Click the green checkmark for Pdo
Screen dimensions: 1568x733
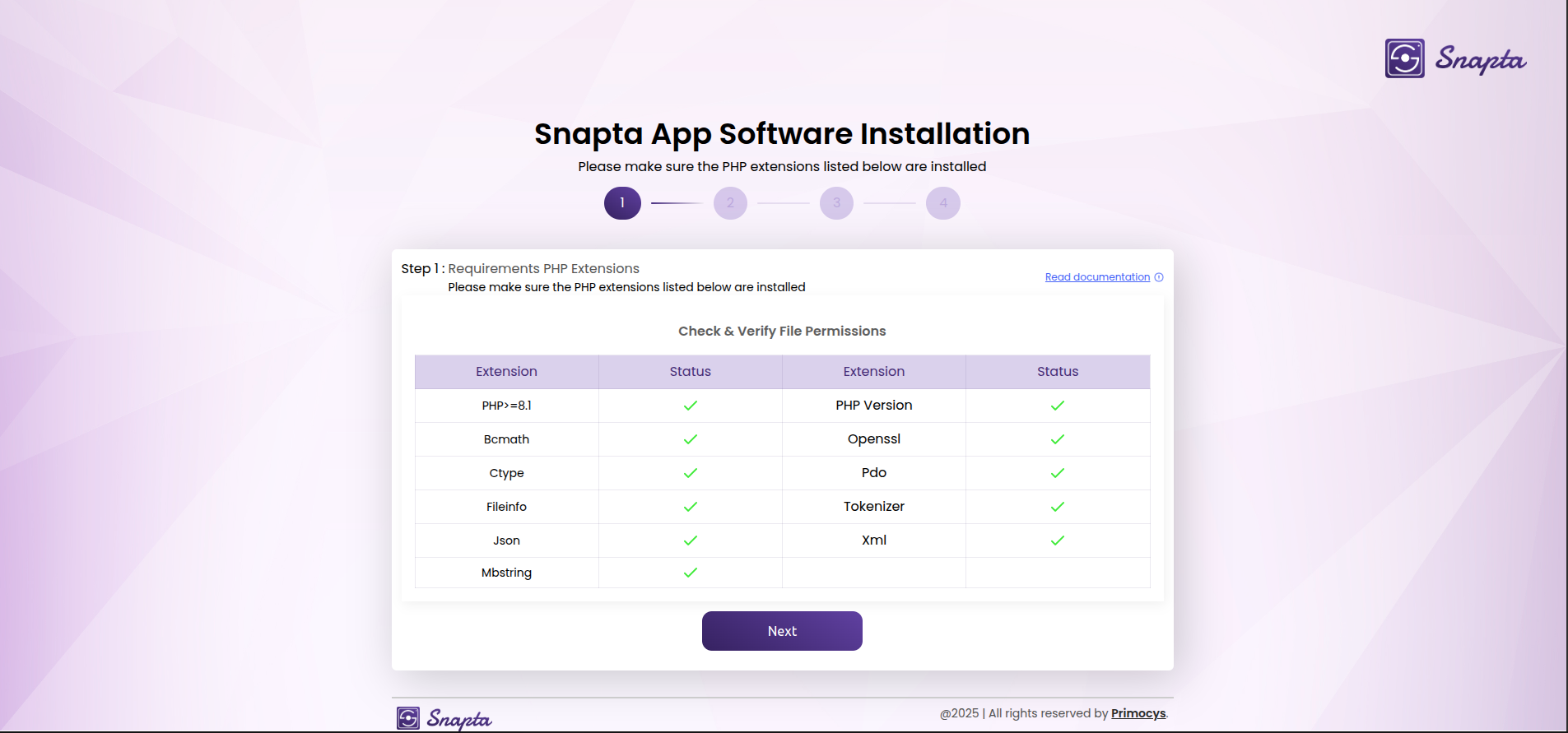(1058, 473)
